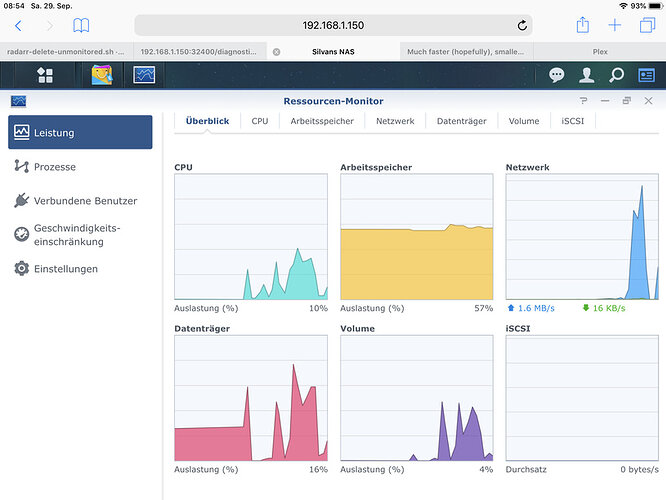The width and height of the screenshot is (666, 500).
Task: Close the Silvans NAS browser tab
Action: point(276,52)
